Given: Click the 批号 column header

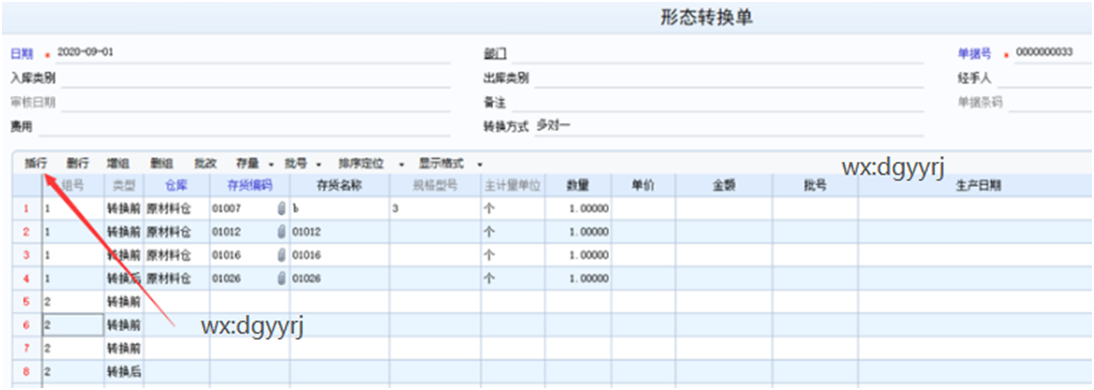Looking at the screenshot, I should (815, 185).
